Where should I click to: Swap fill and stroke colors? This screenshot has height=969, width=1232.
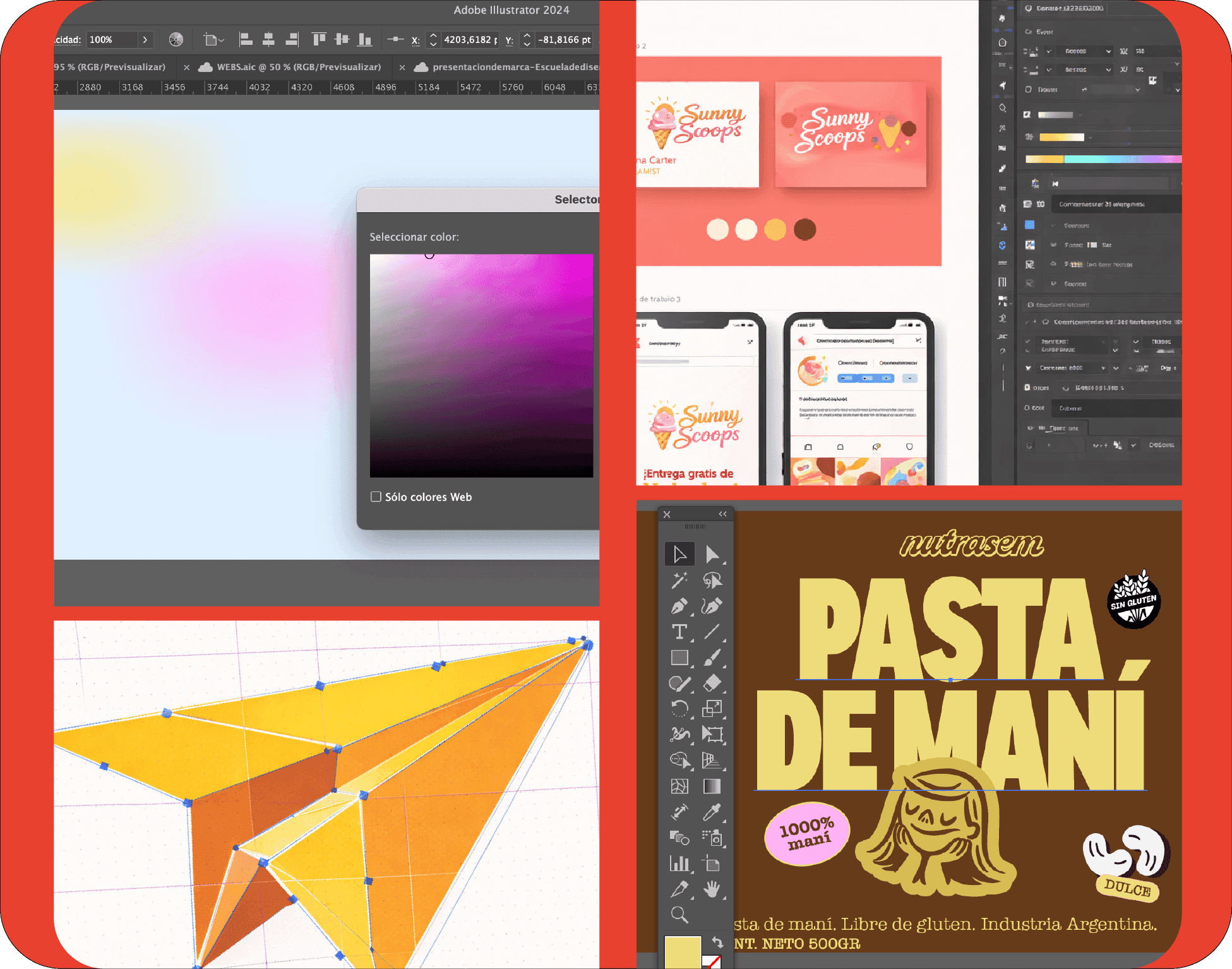pos(717,942)
